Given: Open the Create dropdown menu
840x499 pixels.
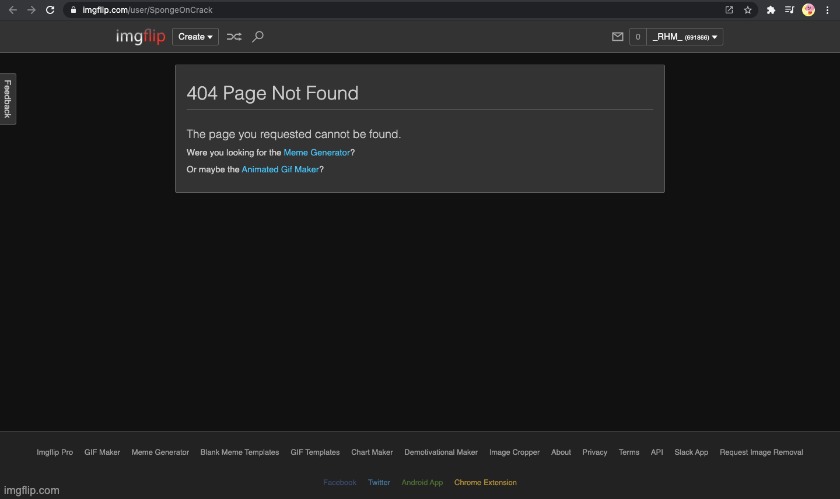Looking at the screenshot, I should pos(195,37).
